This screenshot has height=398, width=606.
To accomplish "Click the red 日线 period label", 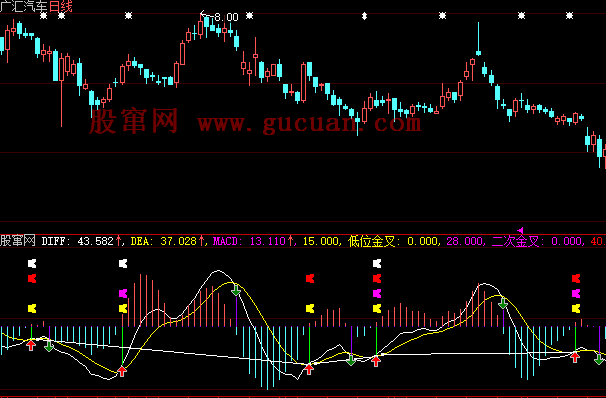I will 61,6.
